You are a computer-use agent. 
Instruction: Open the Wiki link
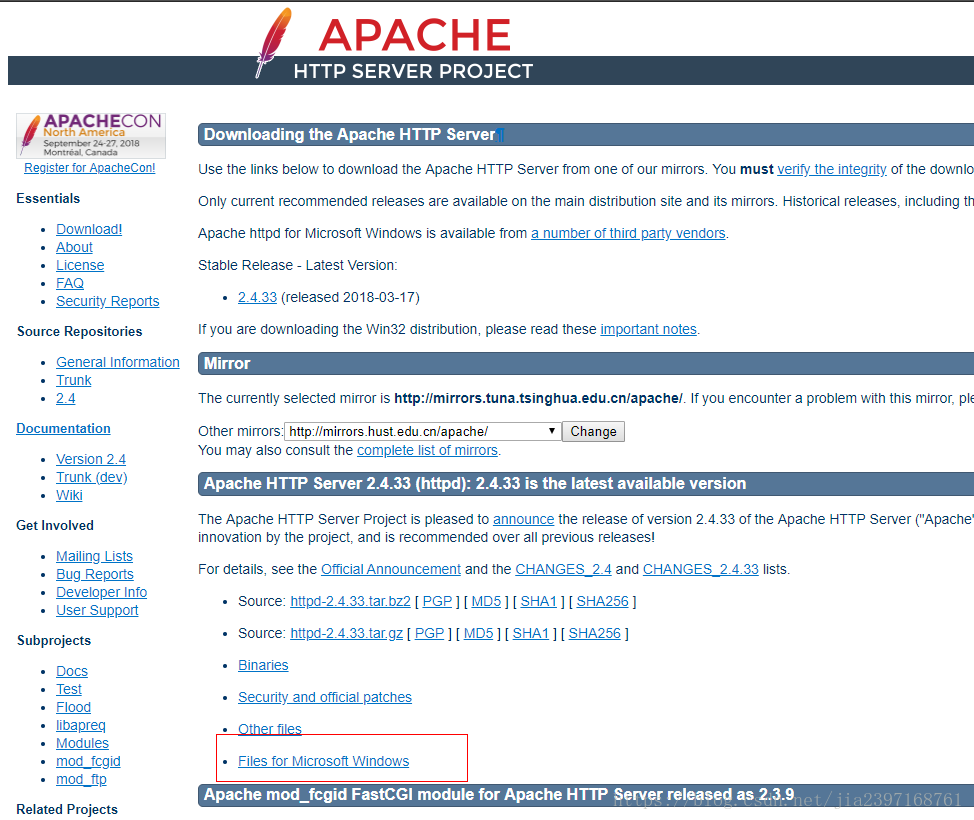coord(69,495)
